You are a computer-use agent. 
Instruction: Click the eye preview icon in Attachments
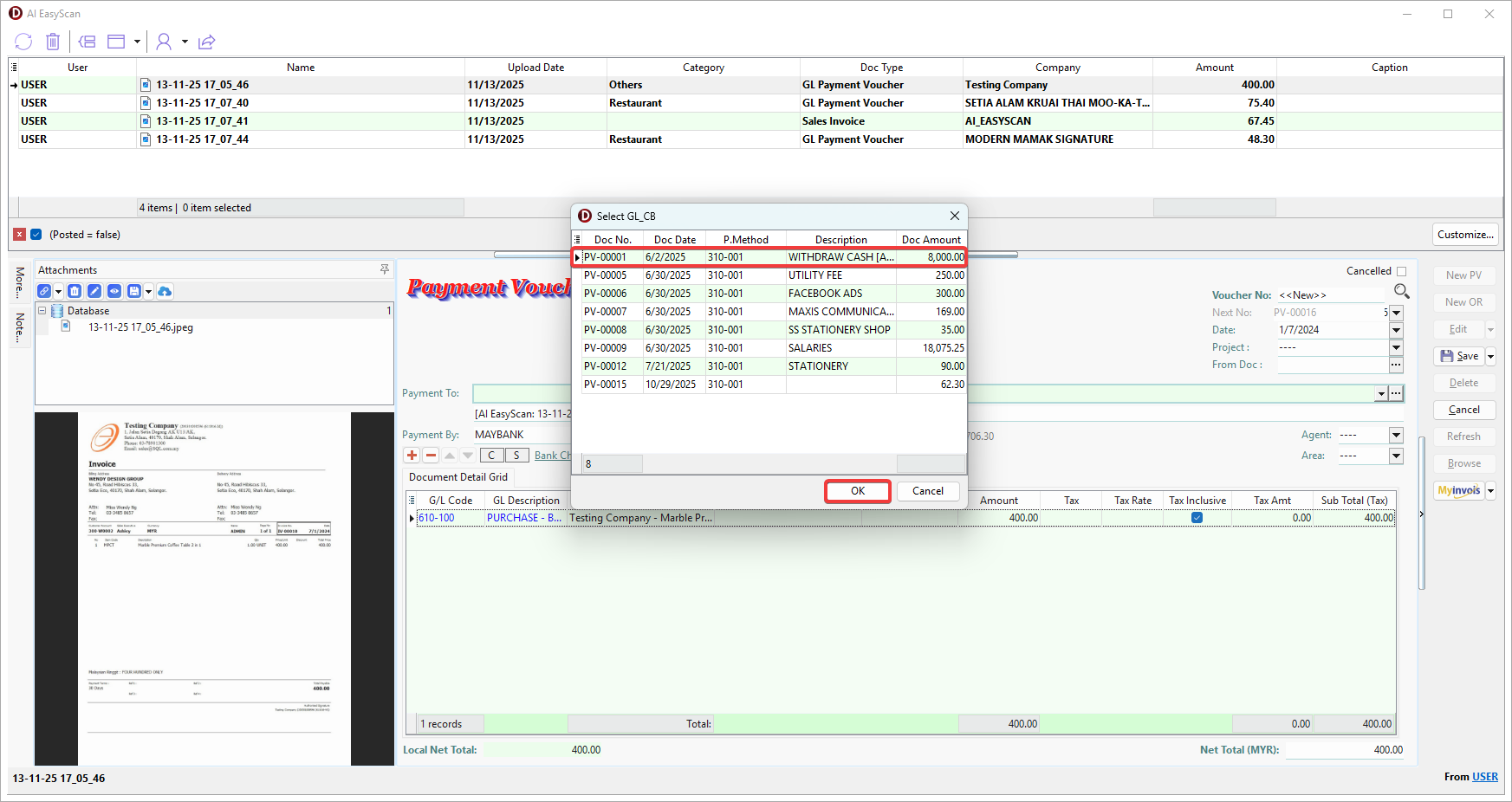114,291
